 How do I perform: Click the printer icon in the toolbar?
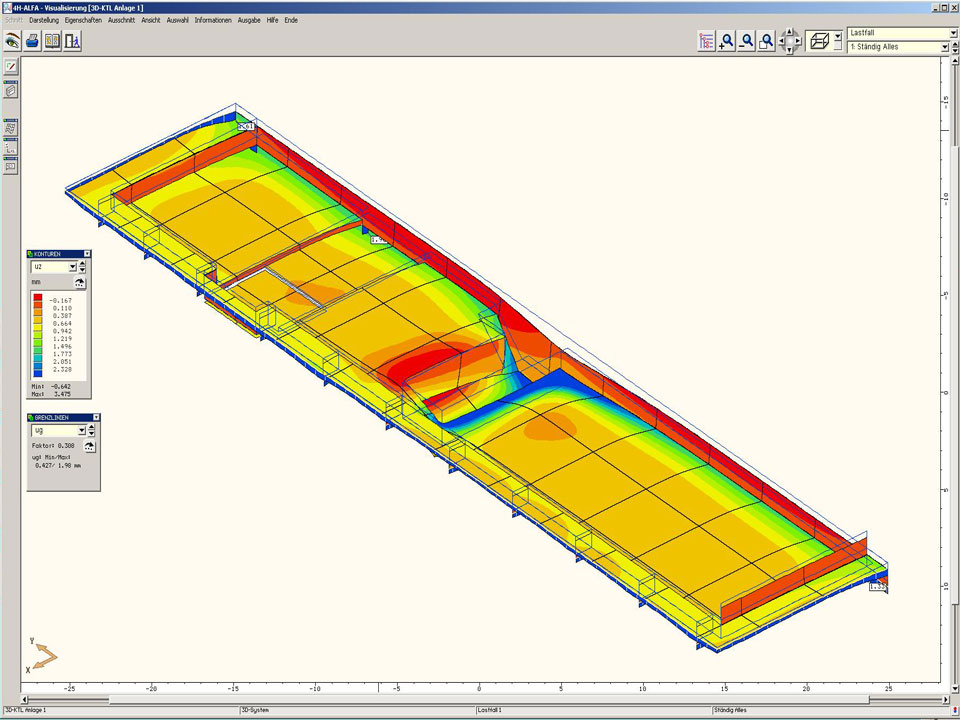(x=32, y=41)
